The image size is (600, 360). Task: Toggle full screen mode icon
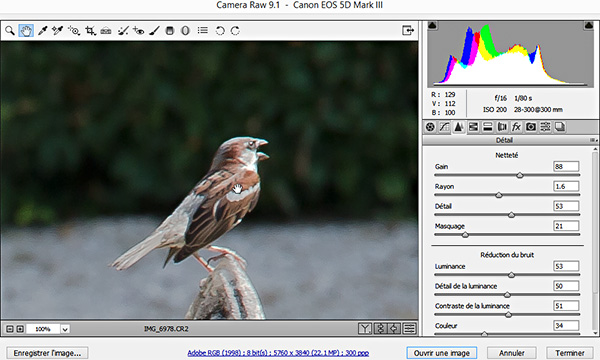tap(408, 30)
